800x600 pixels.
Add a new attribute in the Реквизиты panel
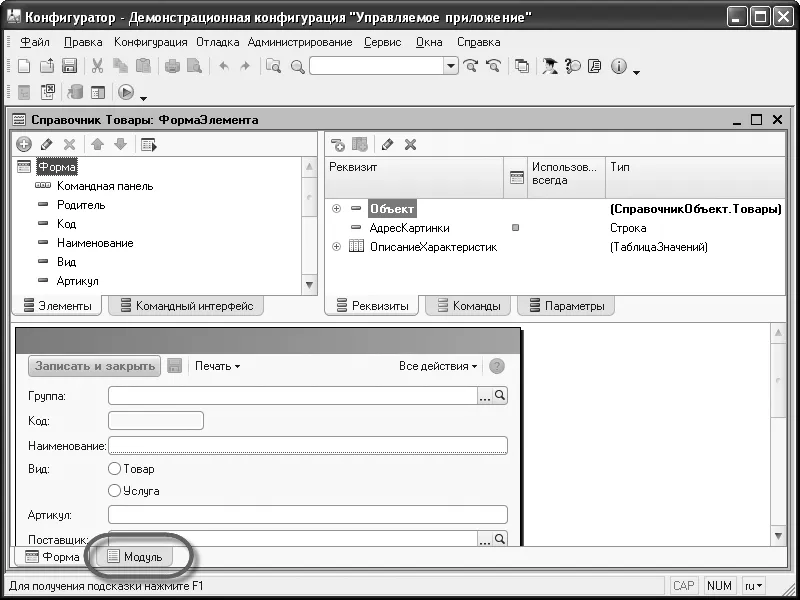pos(337,145)
